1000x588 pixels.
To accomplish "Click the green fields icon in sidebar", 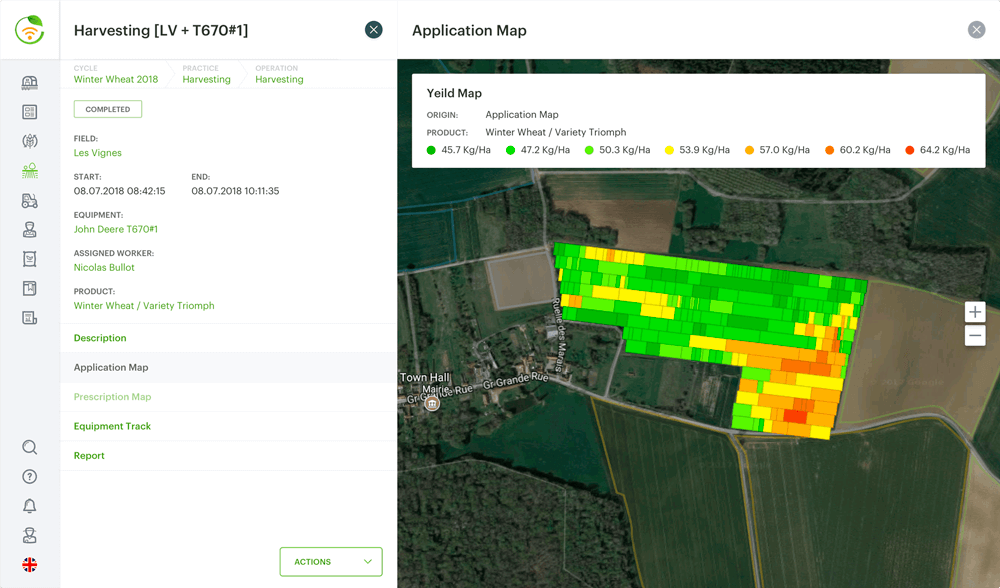I will point(30,171).
